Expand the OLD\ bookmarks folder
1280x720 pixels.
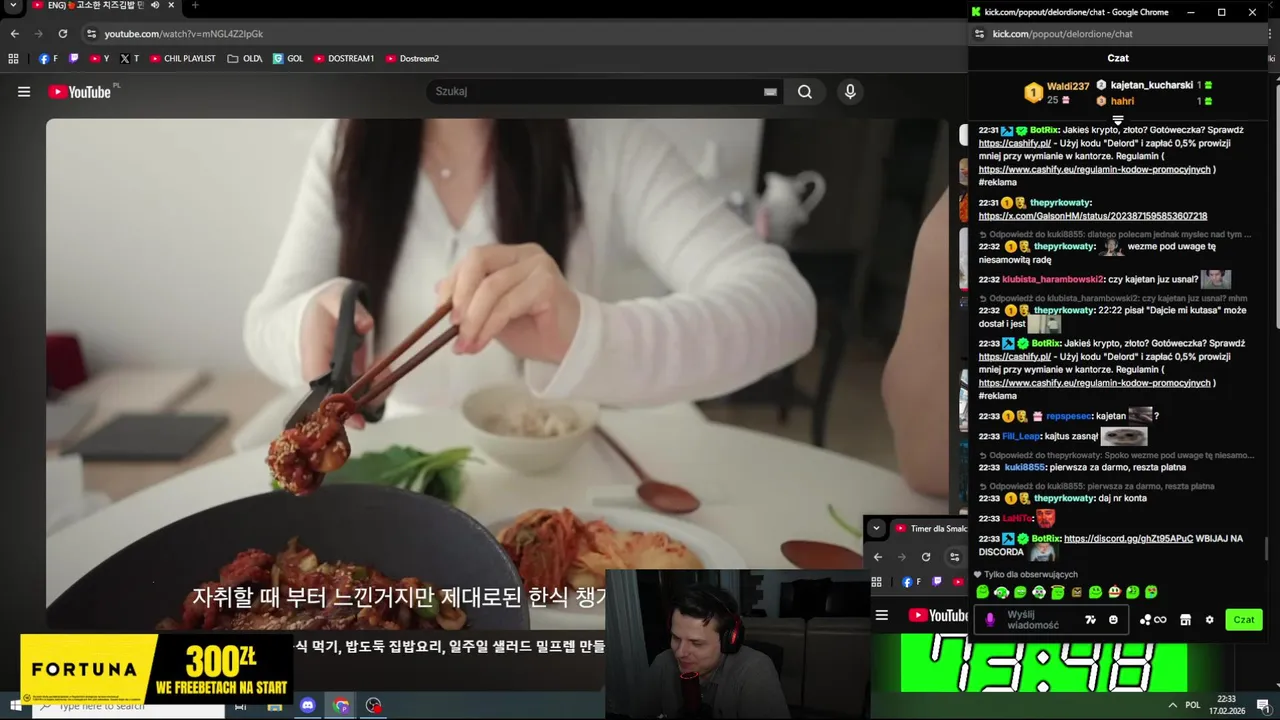click(x=245, y=59)
